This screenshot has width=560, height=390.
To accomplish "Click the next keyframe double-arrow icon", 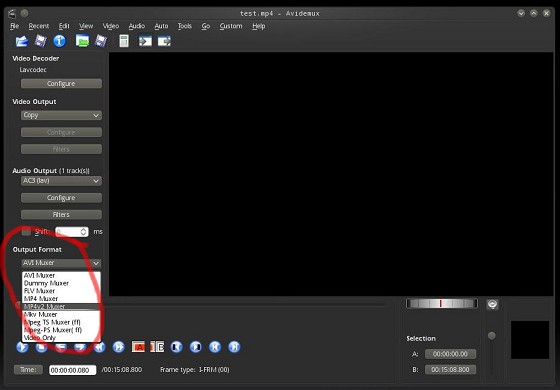I will pyautogui.click(x=119, y=347).
